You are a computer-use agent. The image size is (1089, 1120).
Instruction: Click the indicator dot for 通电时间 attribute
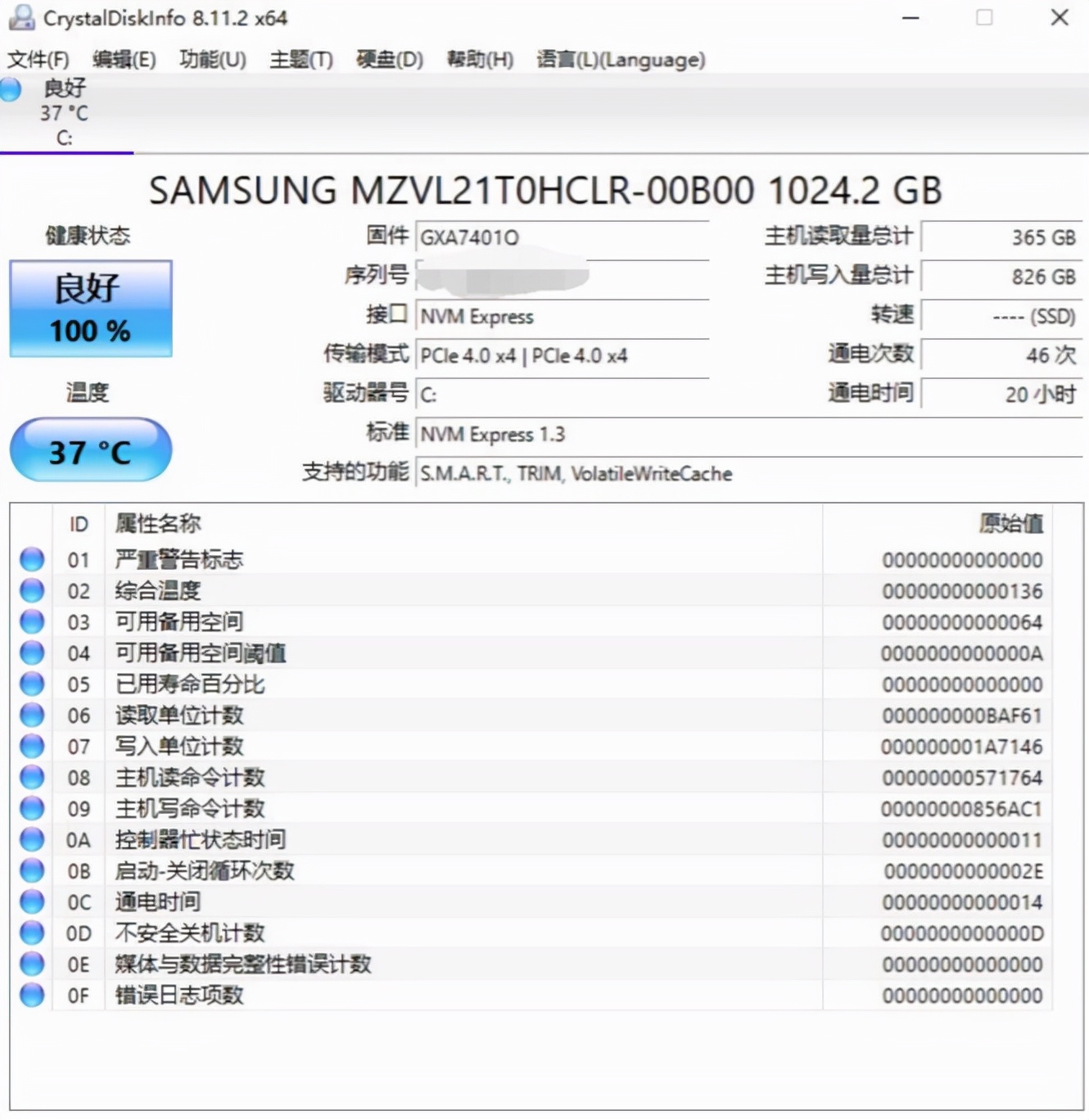(x=31, y=901)
